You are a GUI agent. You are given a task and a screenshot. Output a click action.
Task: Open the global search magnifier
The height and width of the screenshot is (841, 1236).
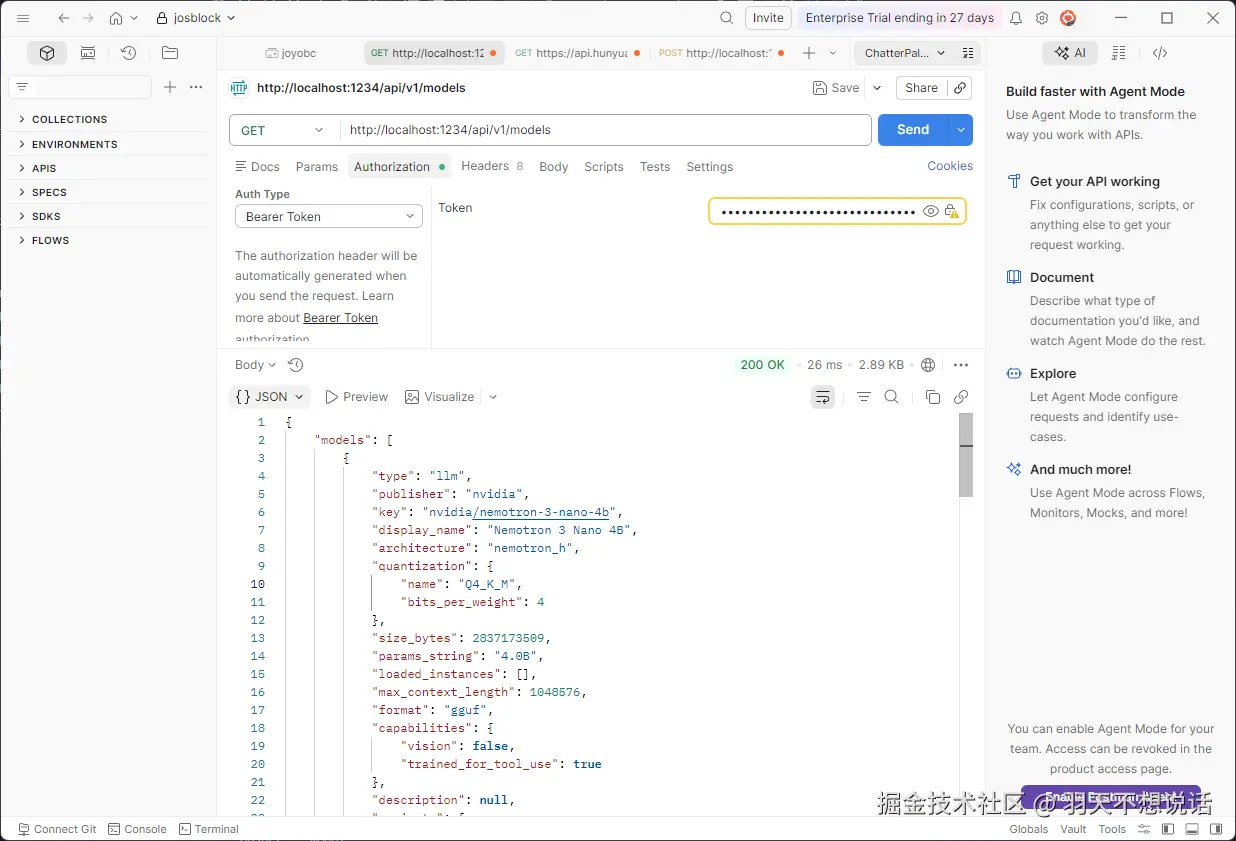[x=727, y=18]
